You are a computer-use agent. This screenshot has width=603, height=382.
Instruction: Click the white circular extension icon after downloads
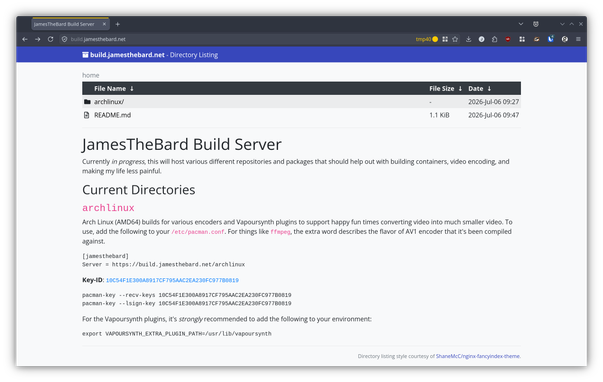pos(481,39)
